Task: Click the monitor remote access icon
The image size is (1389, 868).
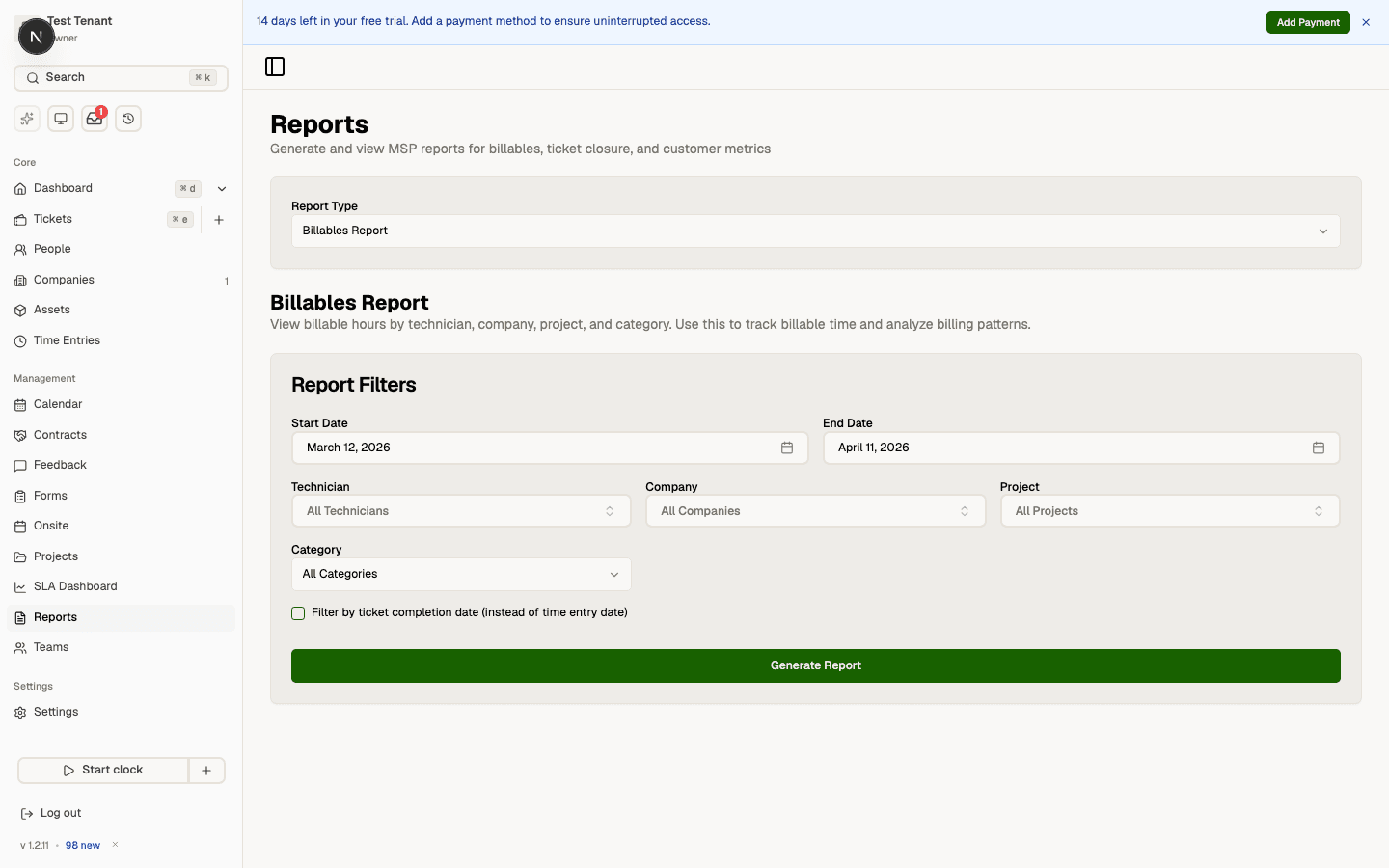Action: click(60, 118)
